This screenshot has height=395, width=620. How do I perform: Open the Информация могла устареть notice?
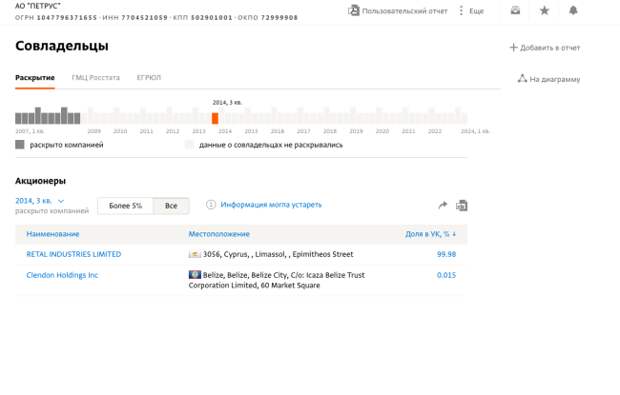pyautogui.click(x=271, y=205)
